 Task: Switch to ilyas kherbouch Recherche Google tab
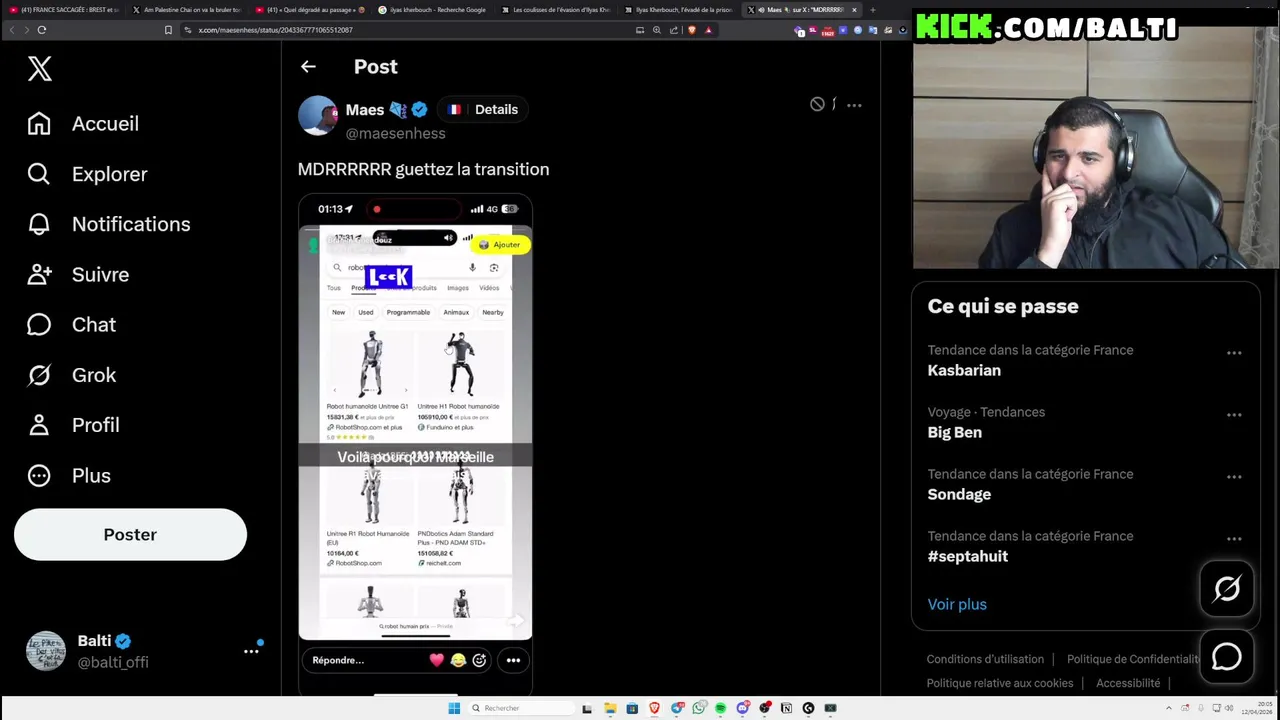(x=432, y=10)
